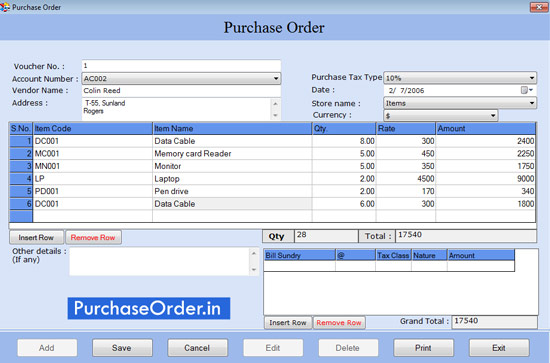Click Insert Row below the items table

(x=36, y=237)
